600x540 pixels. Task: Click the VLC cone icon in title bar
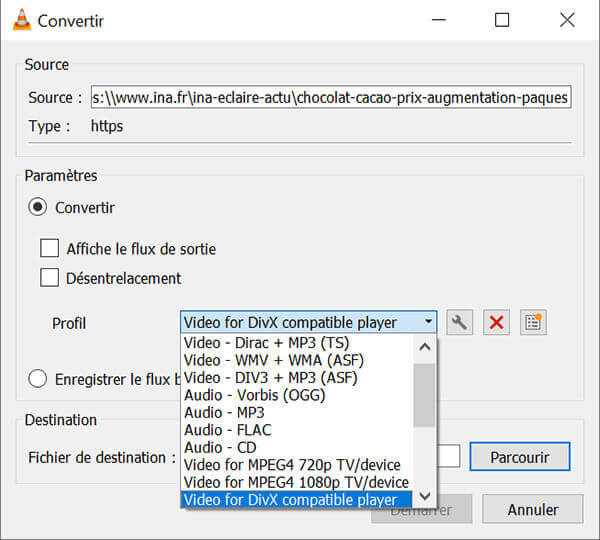tap(22, 20)
